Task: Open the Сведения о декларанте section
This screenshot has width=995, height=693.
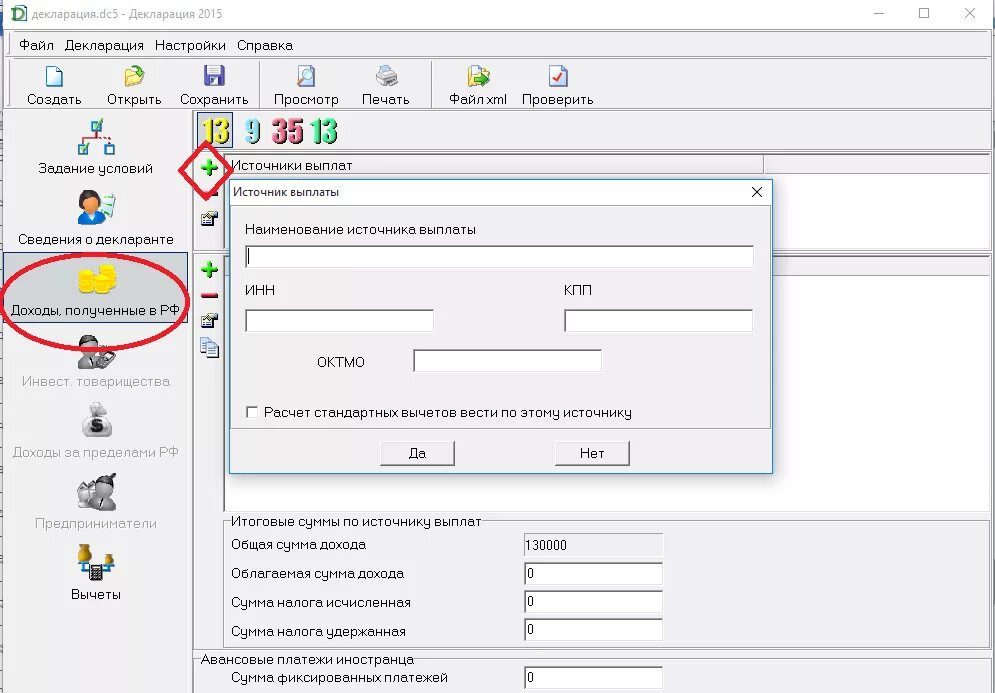Action: coord(96,218)
